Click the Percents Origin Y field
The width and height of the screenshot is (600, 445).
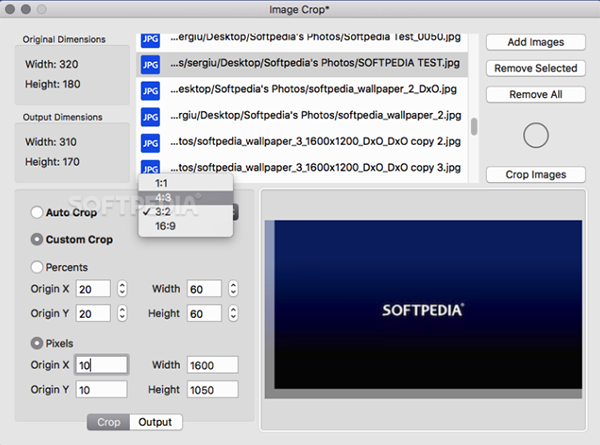[93, 314]
